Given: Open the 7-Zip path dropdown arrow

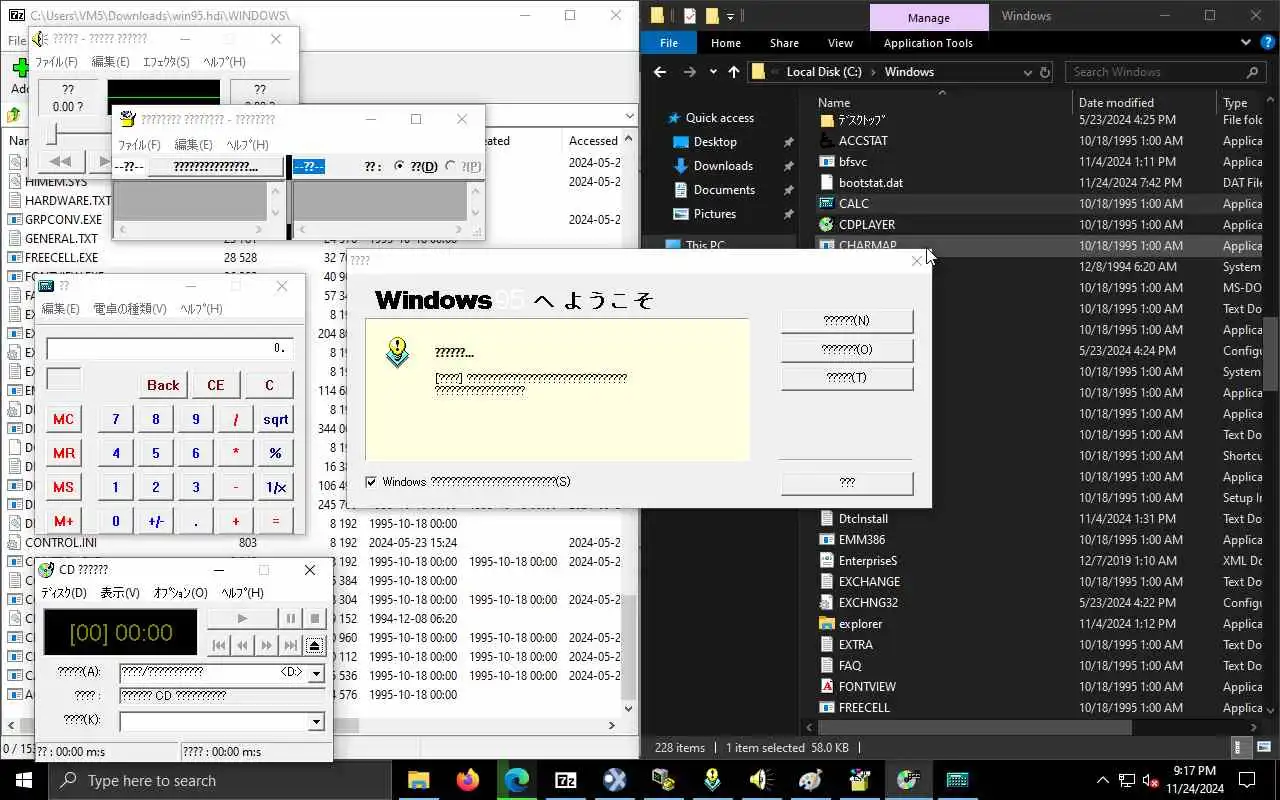Looking at the screenshot, I should click(x=628, y=115).
